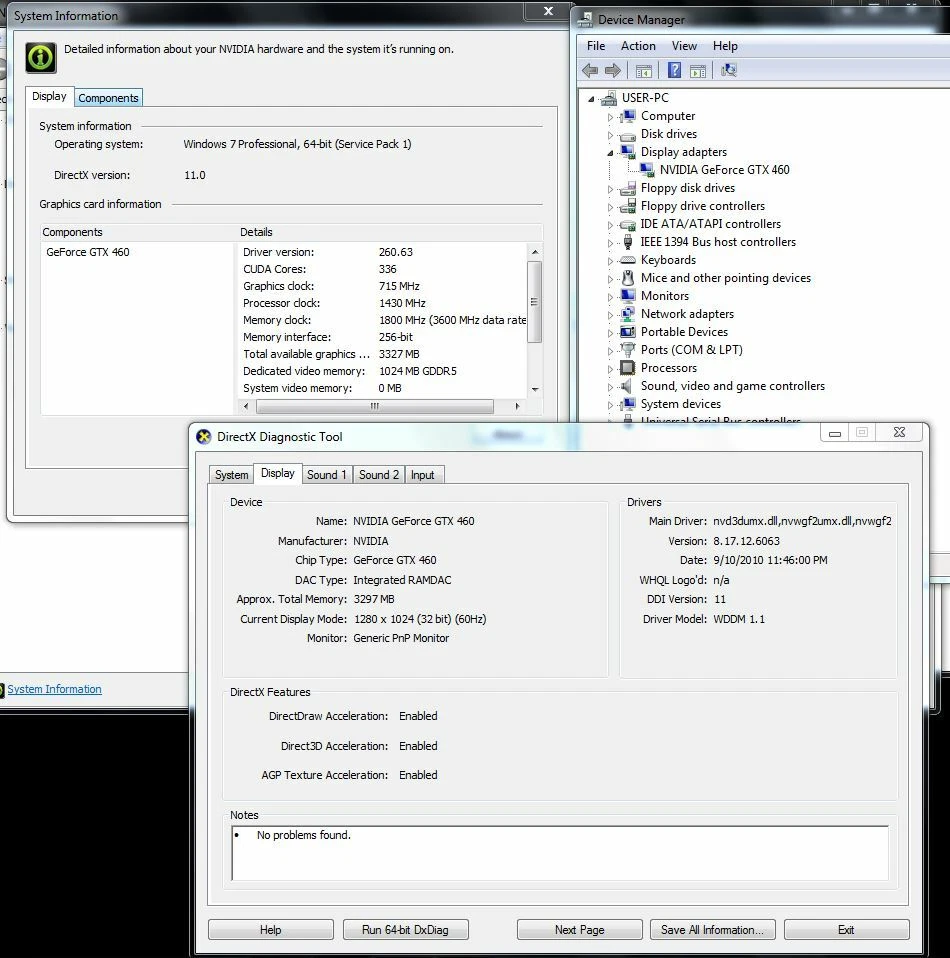Select the NVIDIA GeForce GTX 460 device icon
The image size is (950, 958).
pos(645,169)
